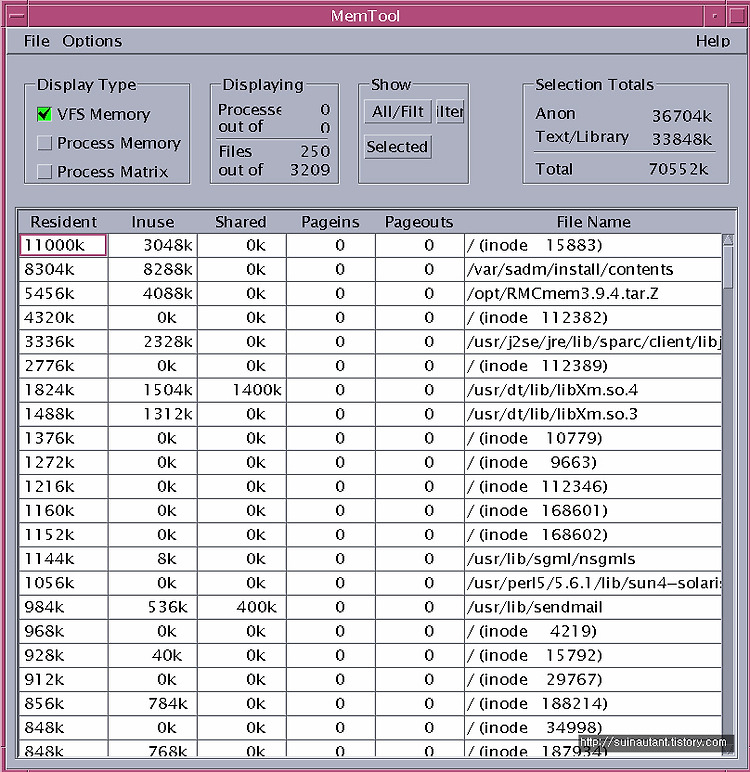
Task: Click the Total 70552k value
Action: tap(679, 169)
